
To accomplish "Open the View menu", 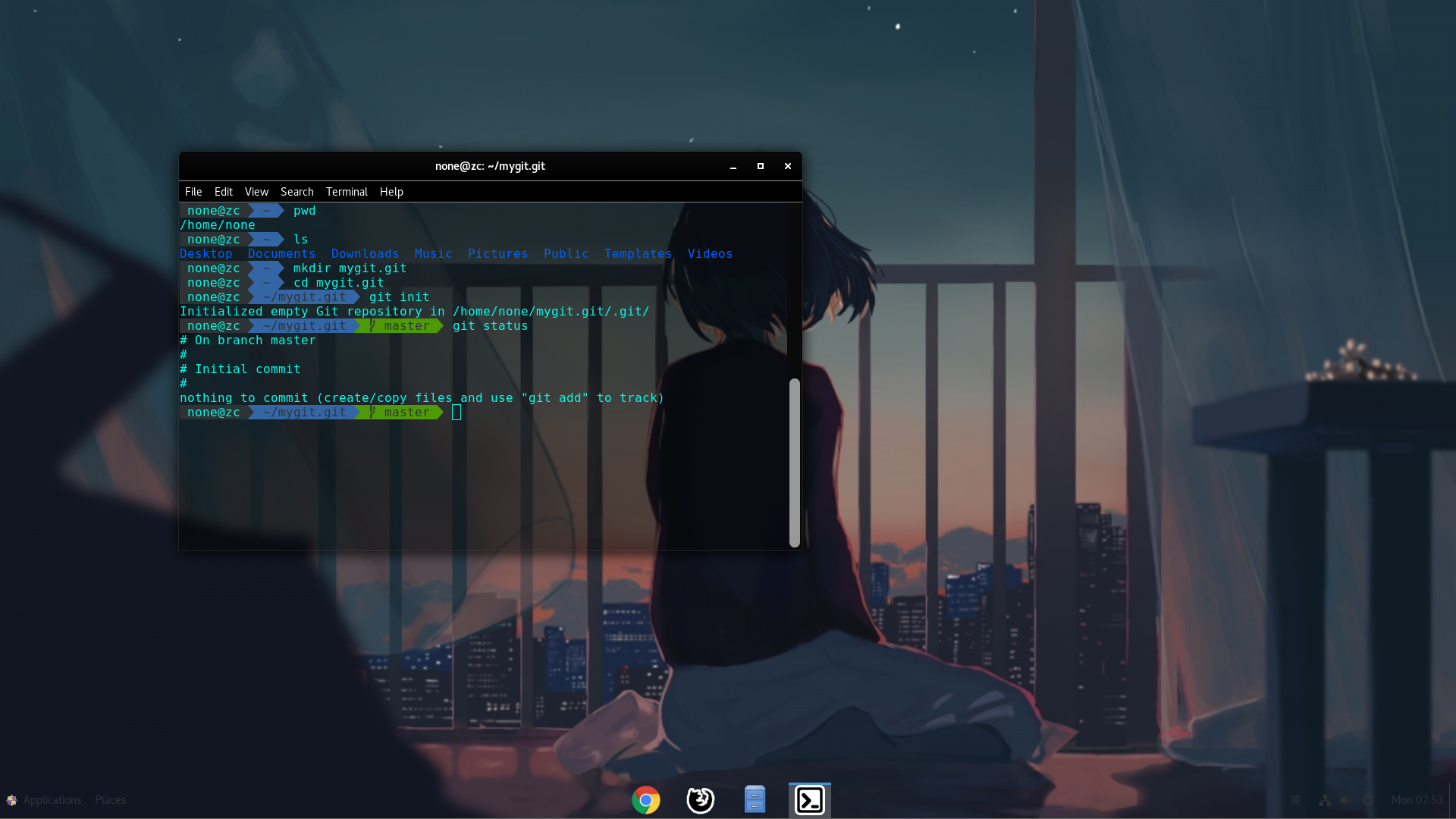I will (x=256, y=191).
